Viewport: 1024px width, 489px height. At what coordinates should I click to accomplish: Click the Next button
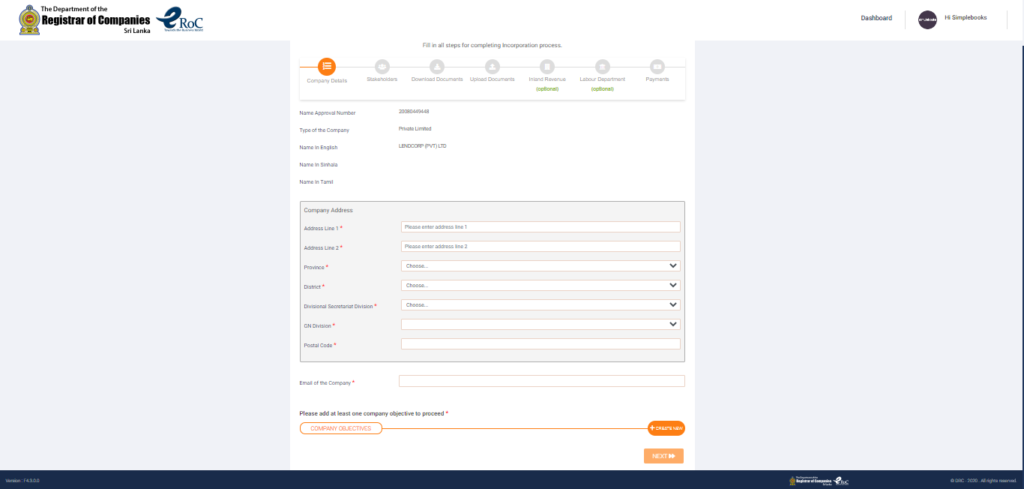(664, 456)
